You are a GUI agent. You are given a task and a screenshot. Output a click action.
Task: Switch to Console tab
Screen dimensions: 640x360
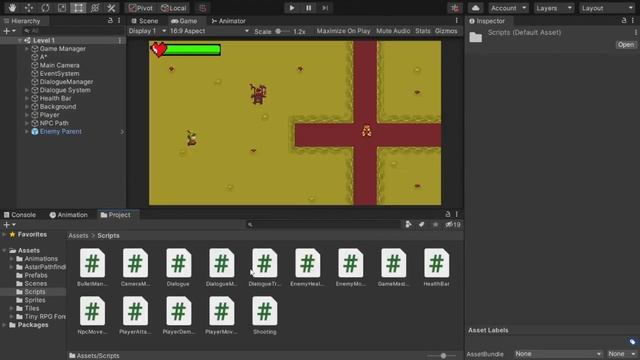tap(20, 215)
